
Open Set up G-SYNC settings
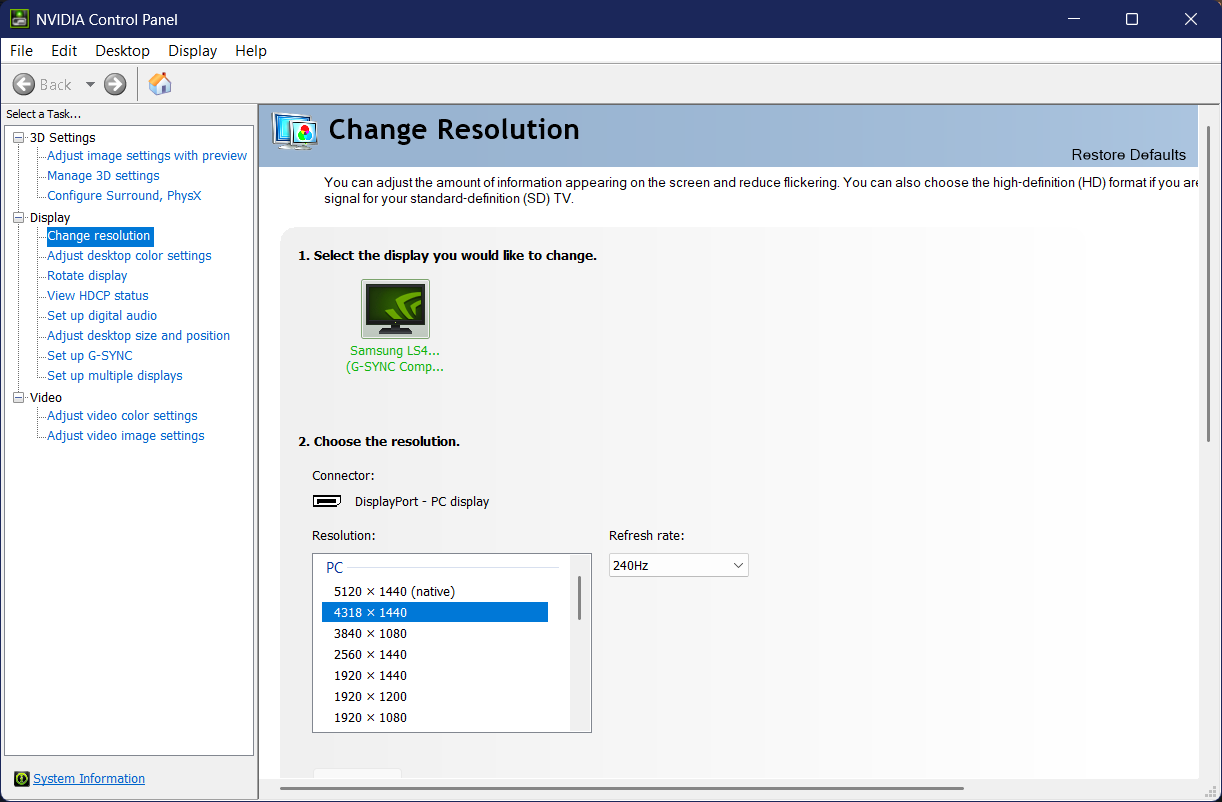pyautogui.click(x=89, y=356)
